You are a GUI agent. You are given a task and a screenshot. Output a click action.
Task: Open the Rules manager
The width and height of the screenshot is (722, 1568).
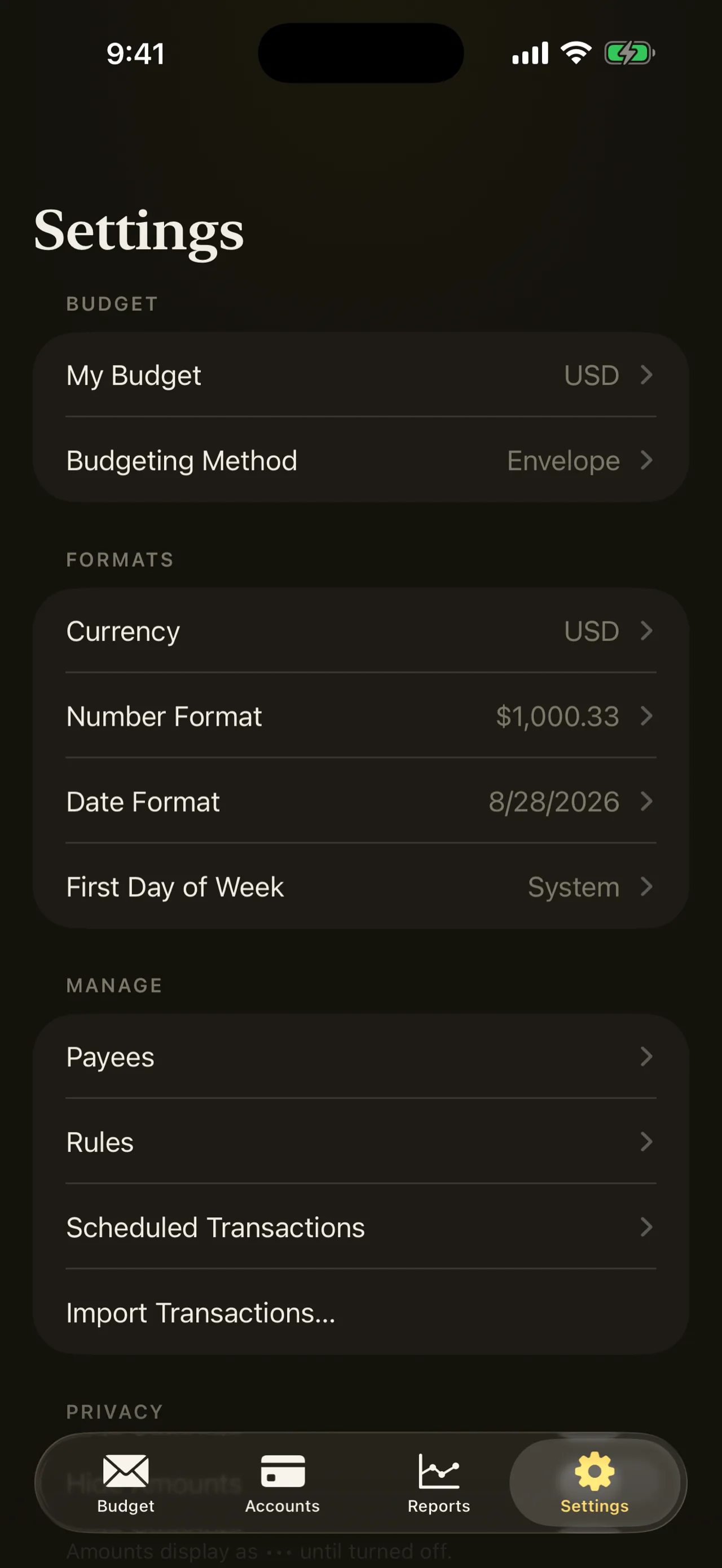(x=361, y=1141)
